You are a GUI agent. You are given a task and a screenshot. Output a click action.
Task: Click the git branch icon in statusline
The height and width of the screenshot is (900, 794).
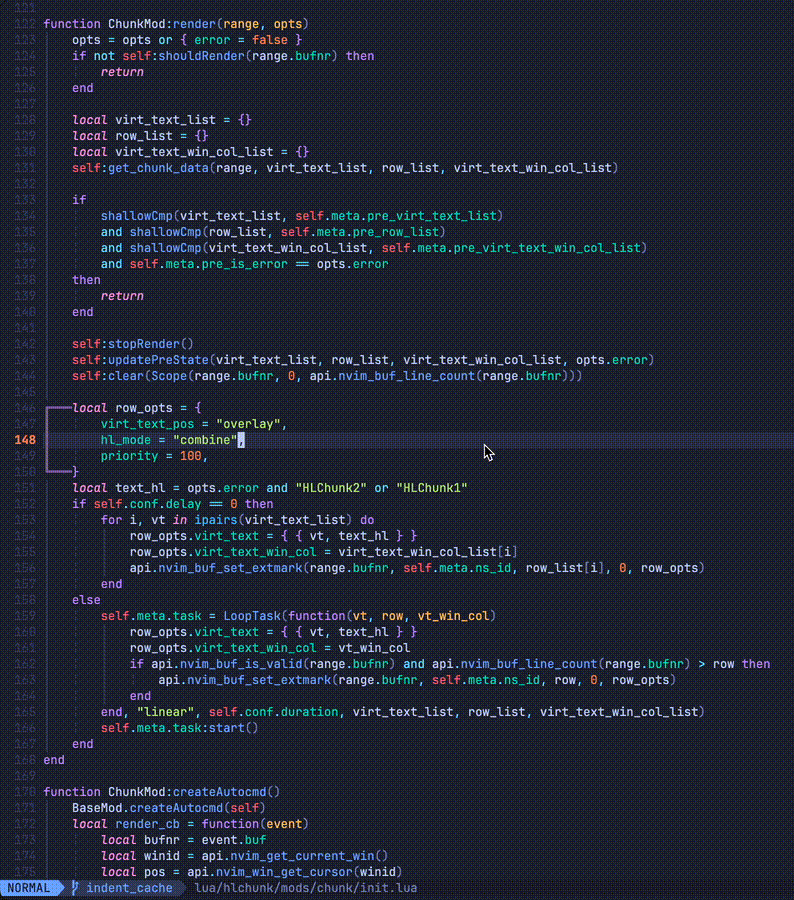tap(76, 888)
